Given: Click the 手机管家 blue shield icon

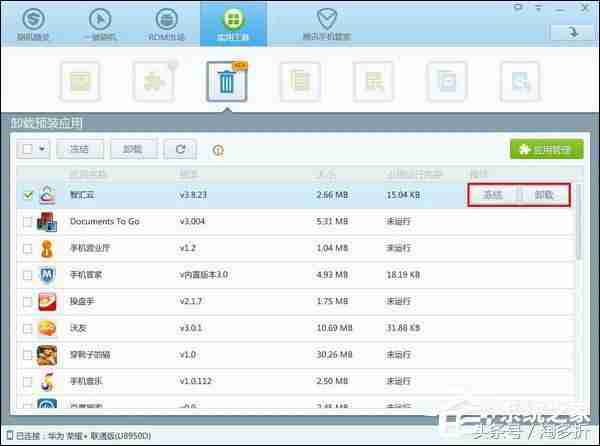Looking at the screenshot, I should (47, 275).
